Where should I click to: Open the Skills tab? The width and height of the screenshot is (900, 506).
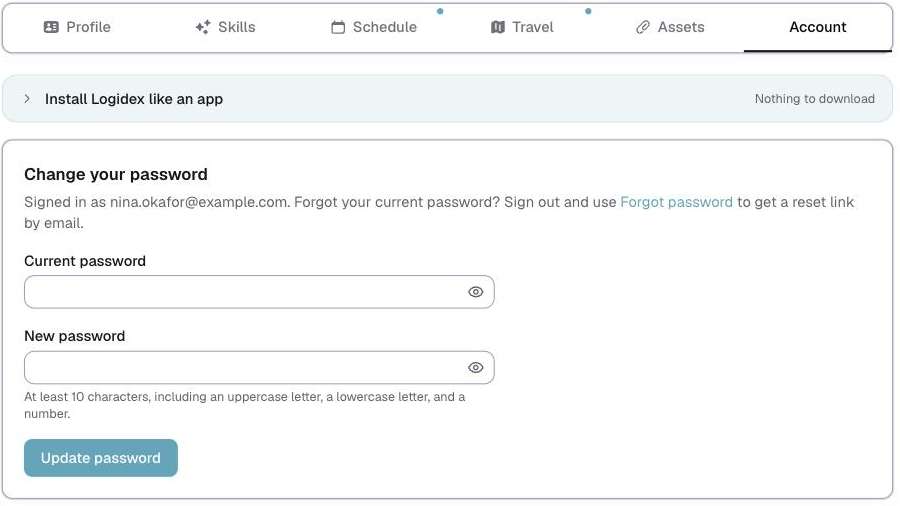[x=225, y=27]
